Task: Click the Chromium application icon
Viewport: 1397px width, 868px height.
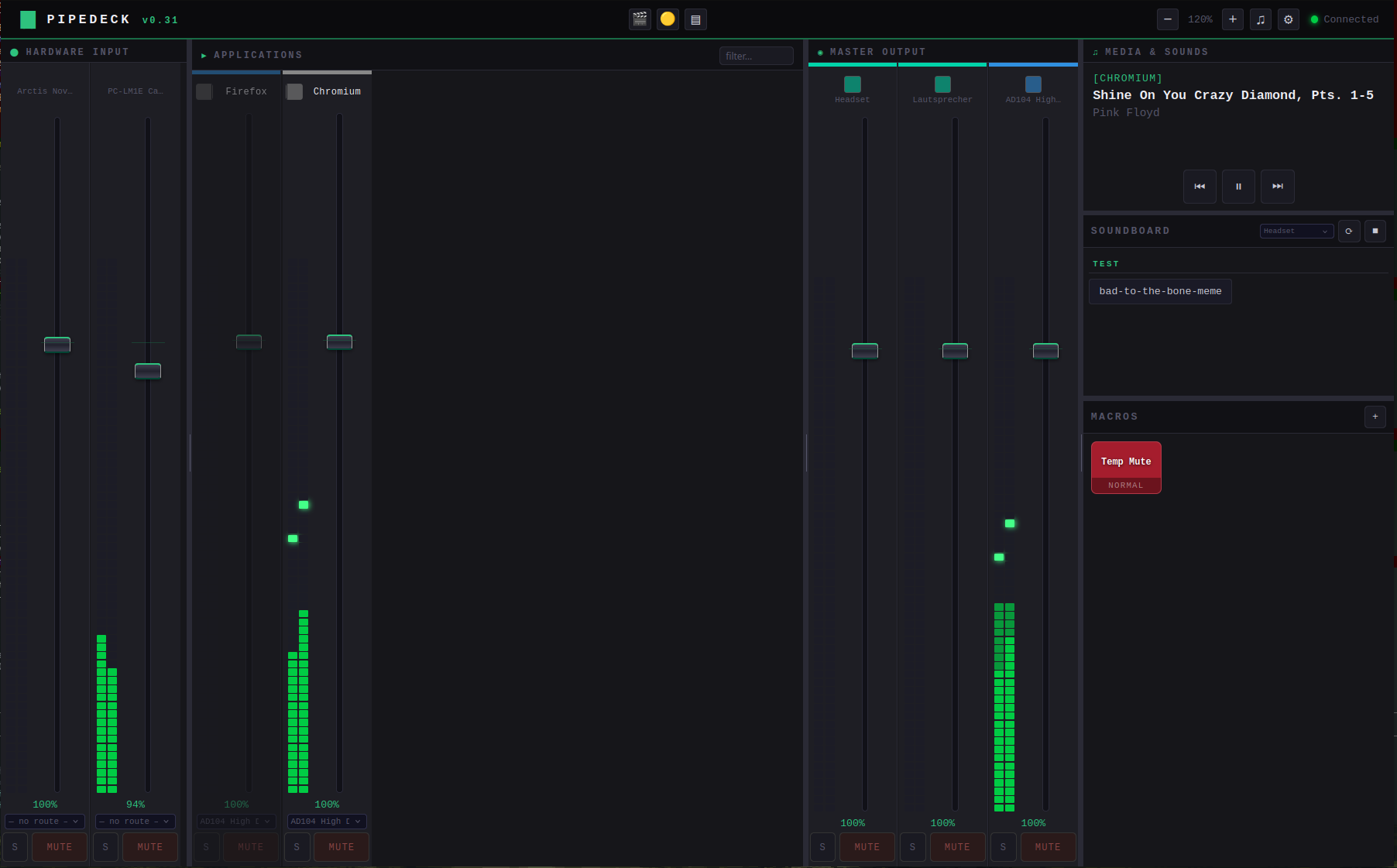Action: coord(295,91)
